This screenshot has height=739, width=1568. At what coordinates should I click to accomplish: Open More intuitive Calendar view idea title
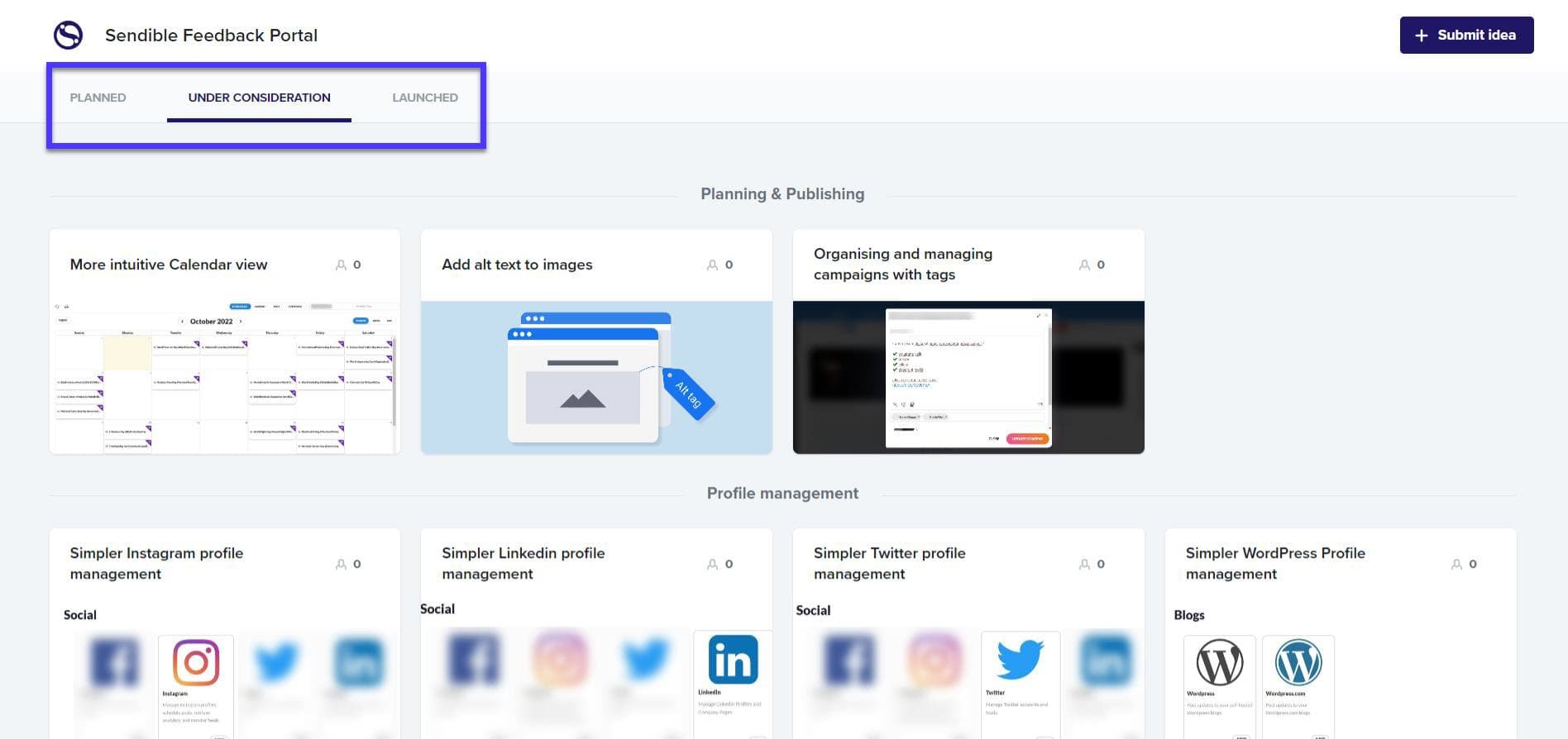pos(169,265)
